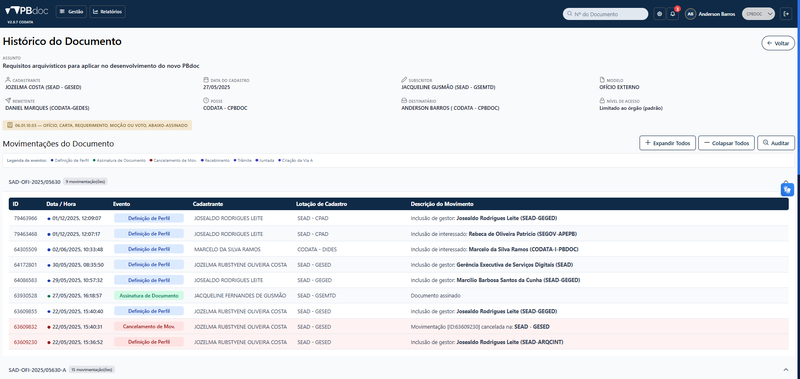
Task: Click the Data / Hora column header
Action: [x=61, y=204]
